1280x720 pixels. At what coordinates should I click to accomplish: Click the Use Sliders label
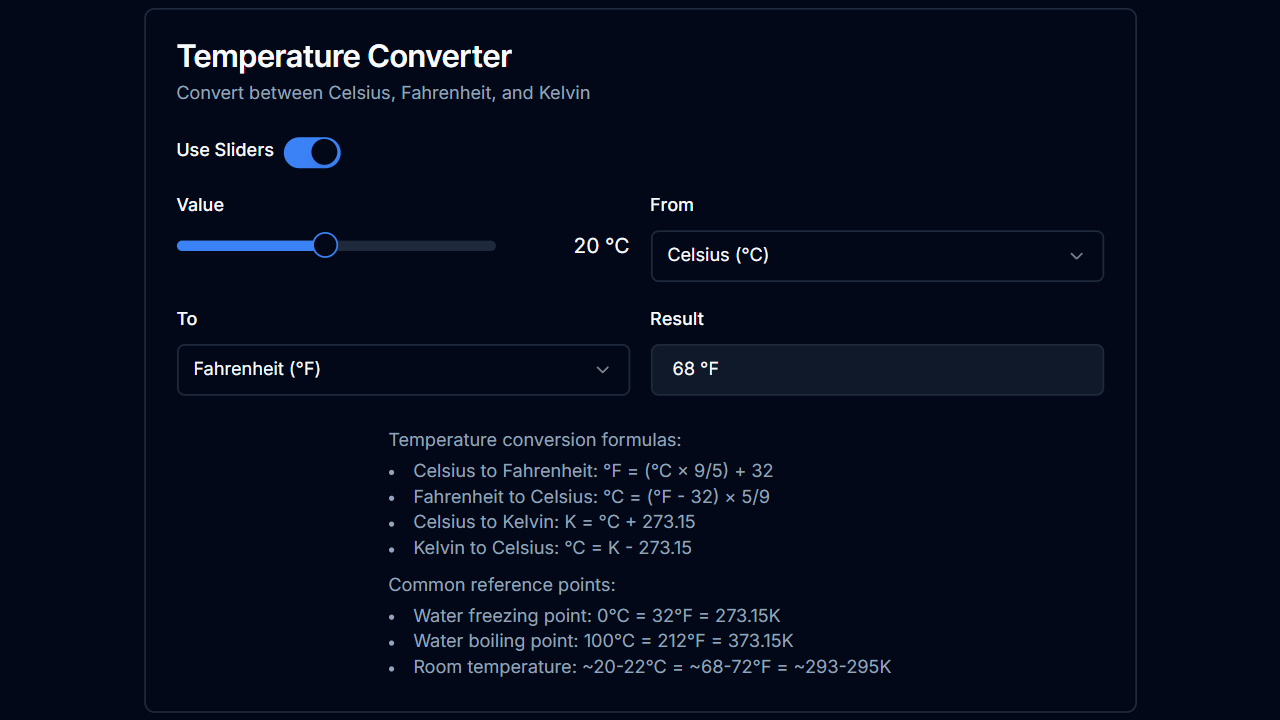click(225, 150)
